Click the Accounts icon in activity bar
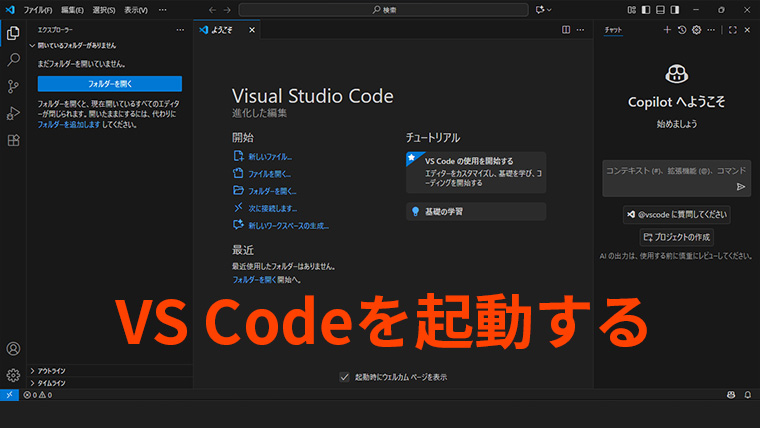760x428 pixels. point(13,349)
